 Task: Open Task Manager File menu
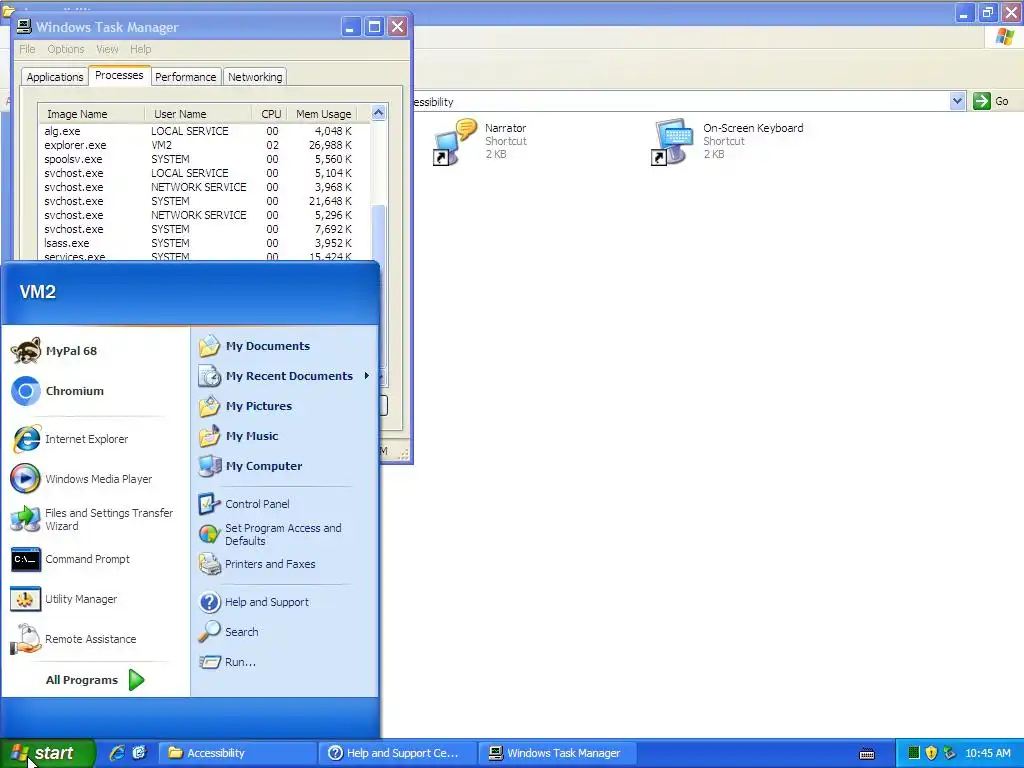[x=27, y=49]
